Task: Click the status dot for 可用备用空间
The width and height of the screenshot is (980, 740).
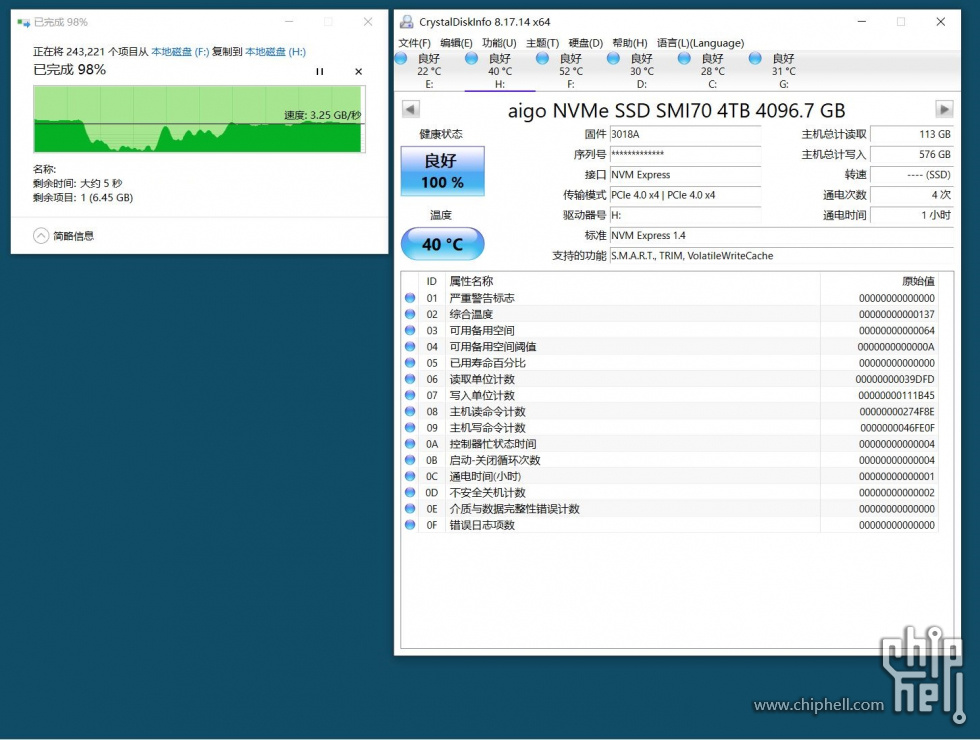Action: point(410,331)
